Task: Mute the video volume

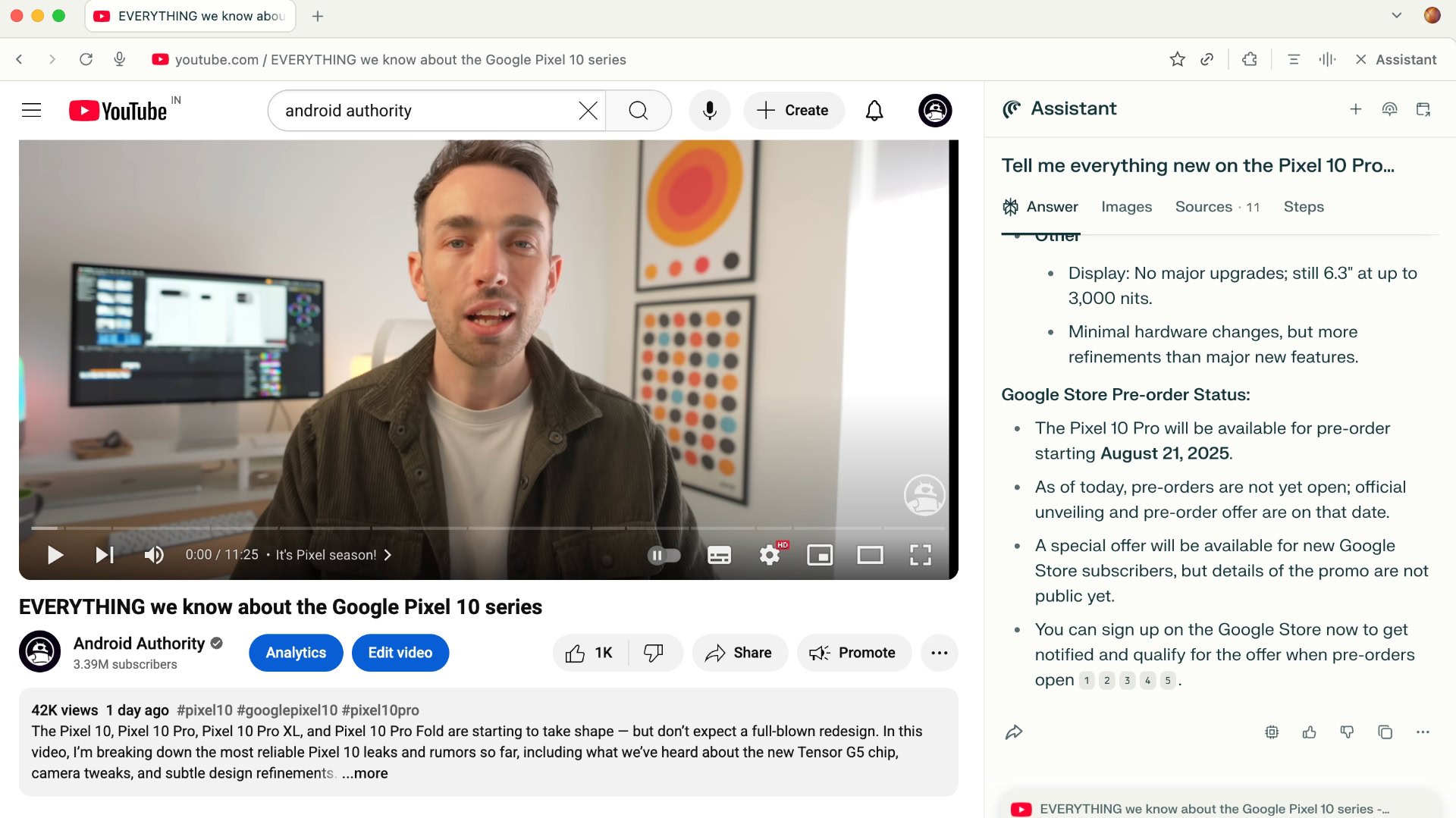Action: point(154,555)
